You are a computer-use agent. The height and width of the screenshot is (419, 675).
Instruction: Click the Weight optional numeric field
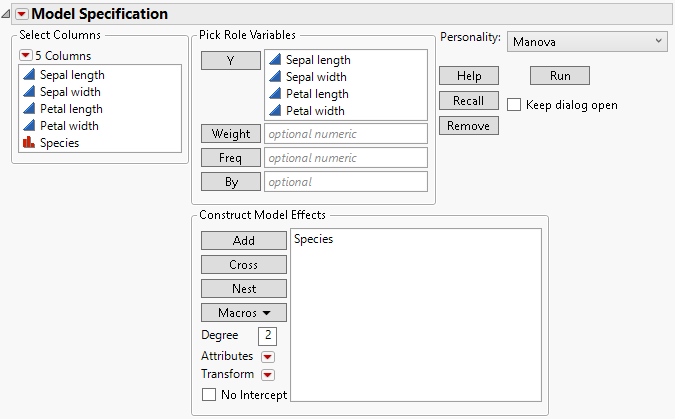pyautogui.click(x=345, y=134)
